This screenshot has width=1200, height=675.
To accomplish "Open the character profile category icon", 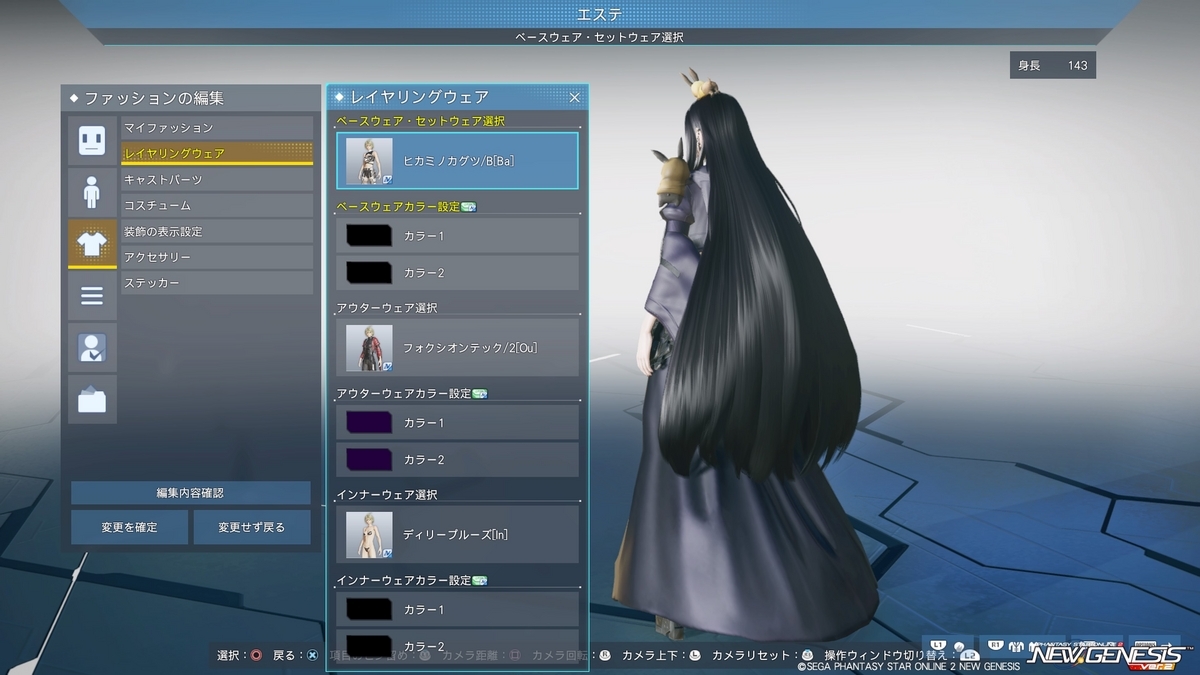I will (92, 348).
